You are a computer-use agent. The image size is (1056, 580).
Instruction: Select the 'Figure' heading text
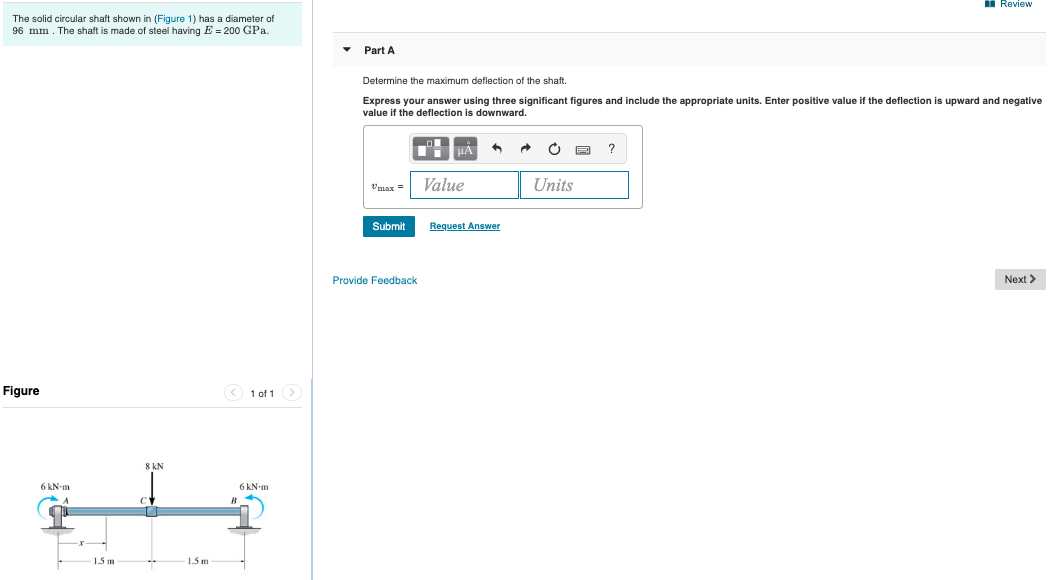pyautogui.click(x=21, y=391)
